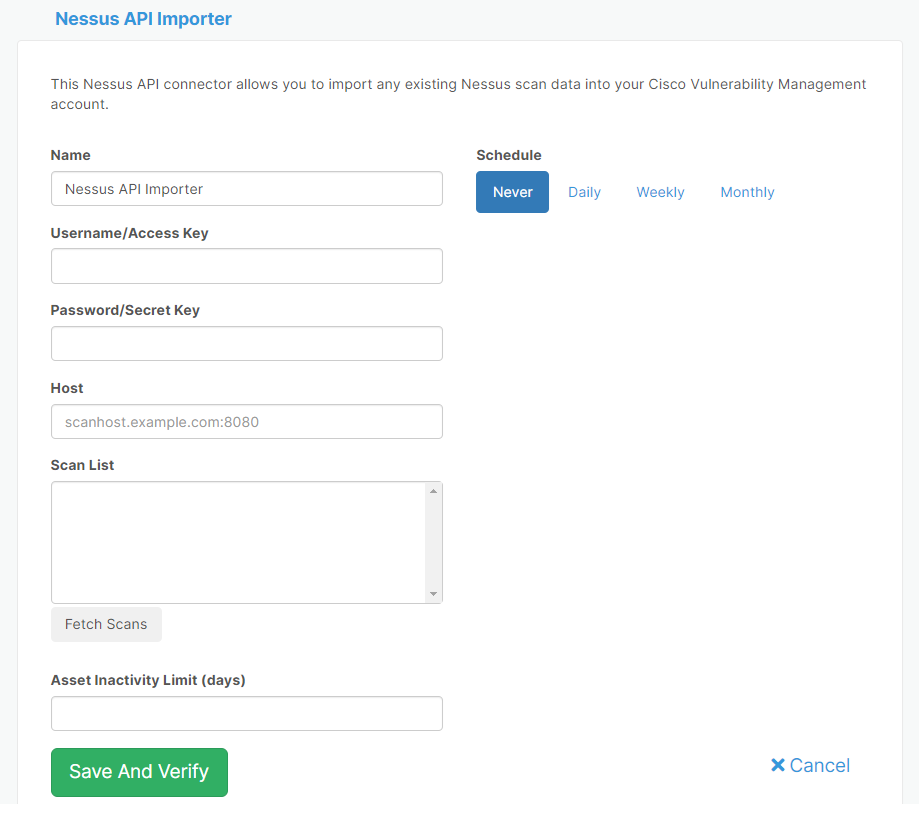The width and height of the screenshot is (919, 819).
Task: Click the Scan List scroll down arrow
Action: click(x=433, y=594)
